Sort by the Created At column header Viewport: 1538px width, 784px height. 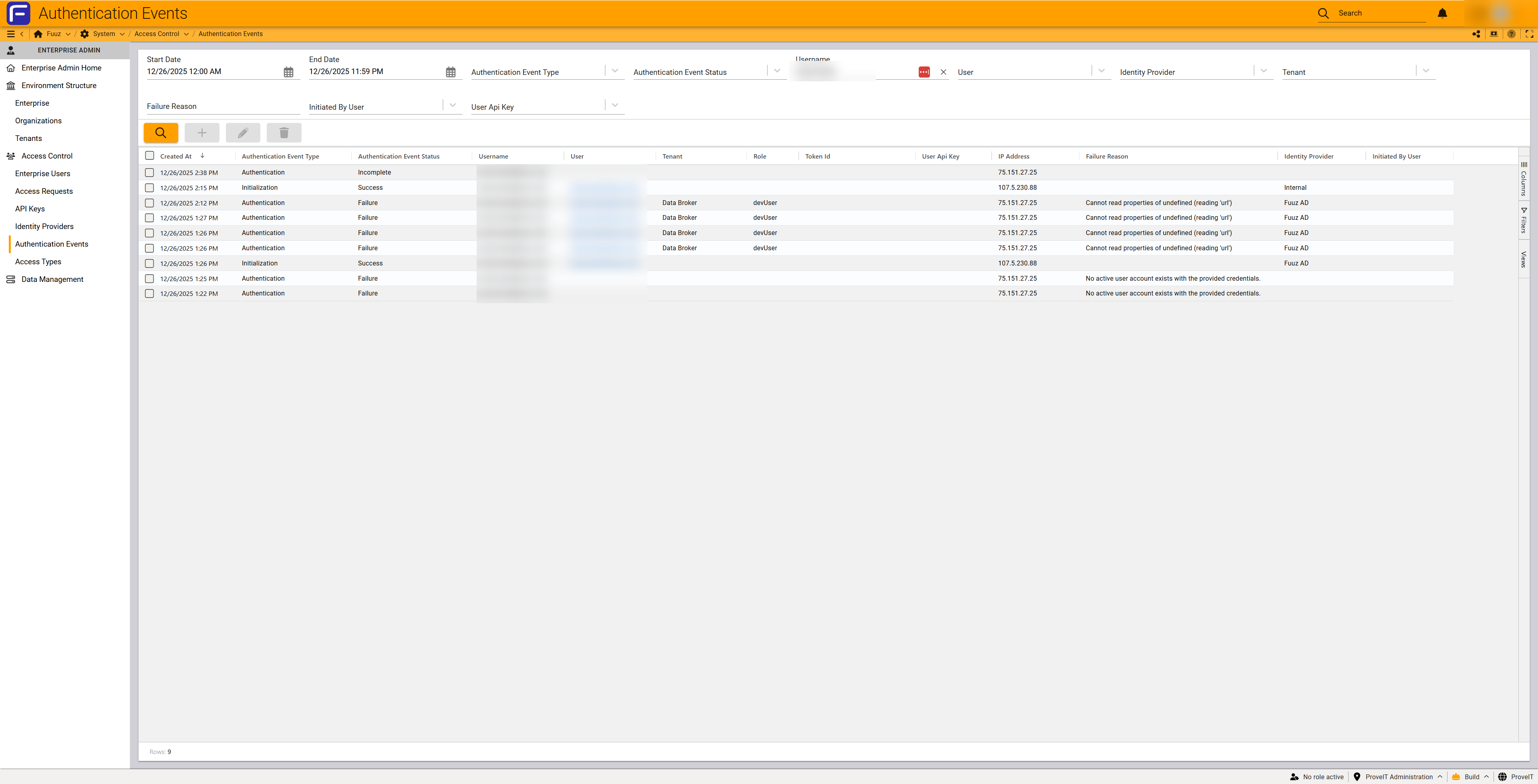176,157
